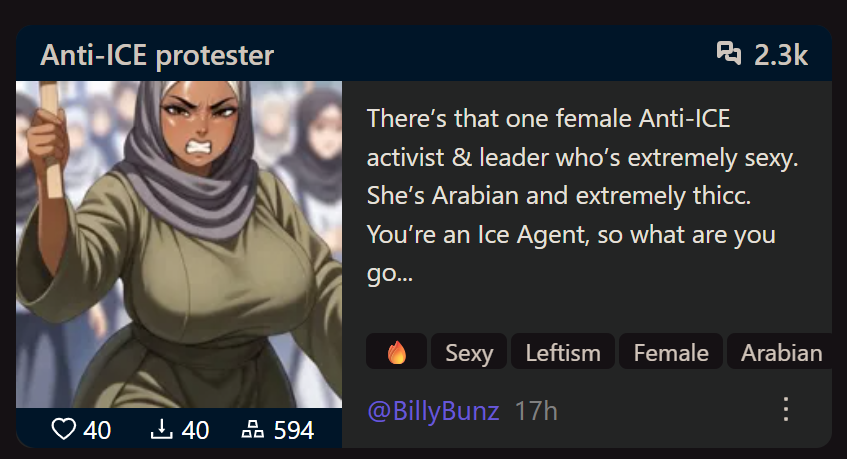Expand the truncated description ending in go...

389,273
